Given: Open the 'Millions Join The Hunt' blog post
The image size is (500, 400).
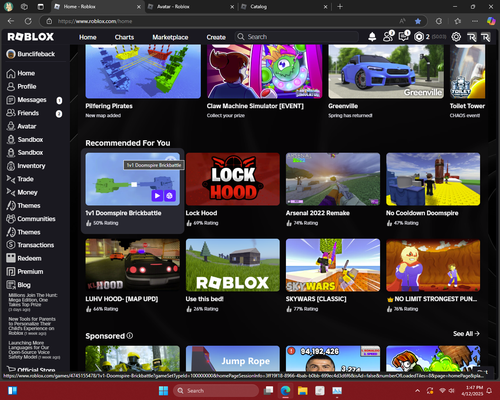Looking at the screenshot, I should [33, 302].
